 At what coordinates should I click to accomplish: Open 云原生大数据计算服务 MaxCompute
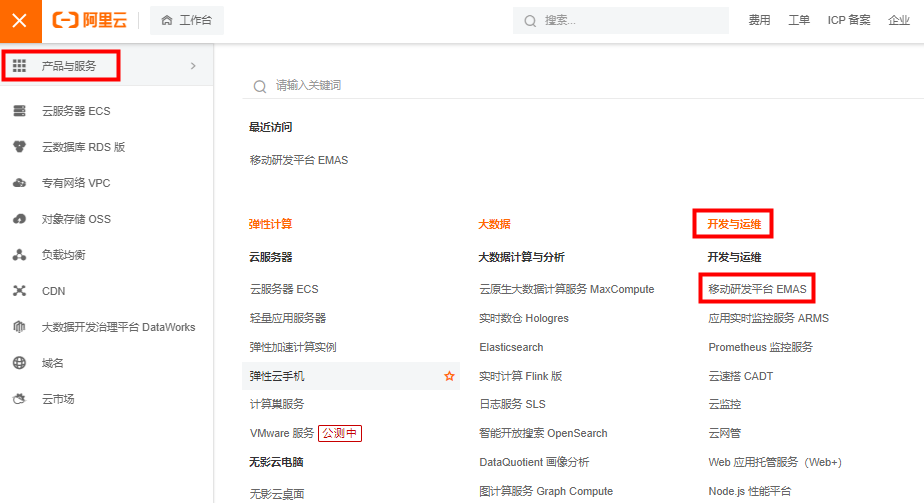(x=567, y=289)
